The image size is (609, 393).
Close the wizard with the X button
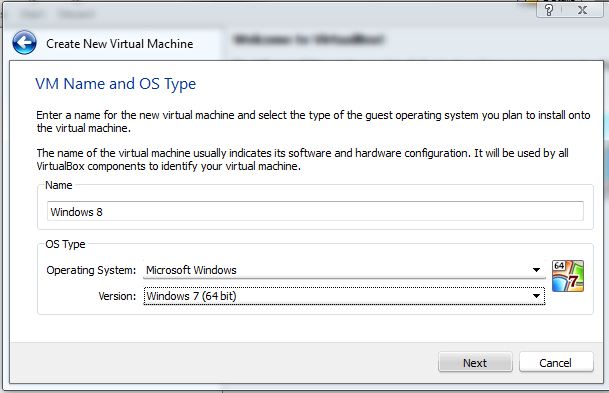click(583, 10)
